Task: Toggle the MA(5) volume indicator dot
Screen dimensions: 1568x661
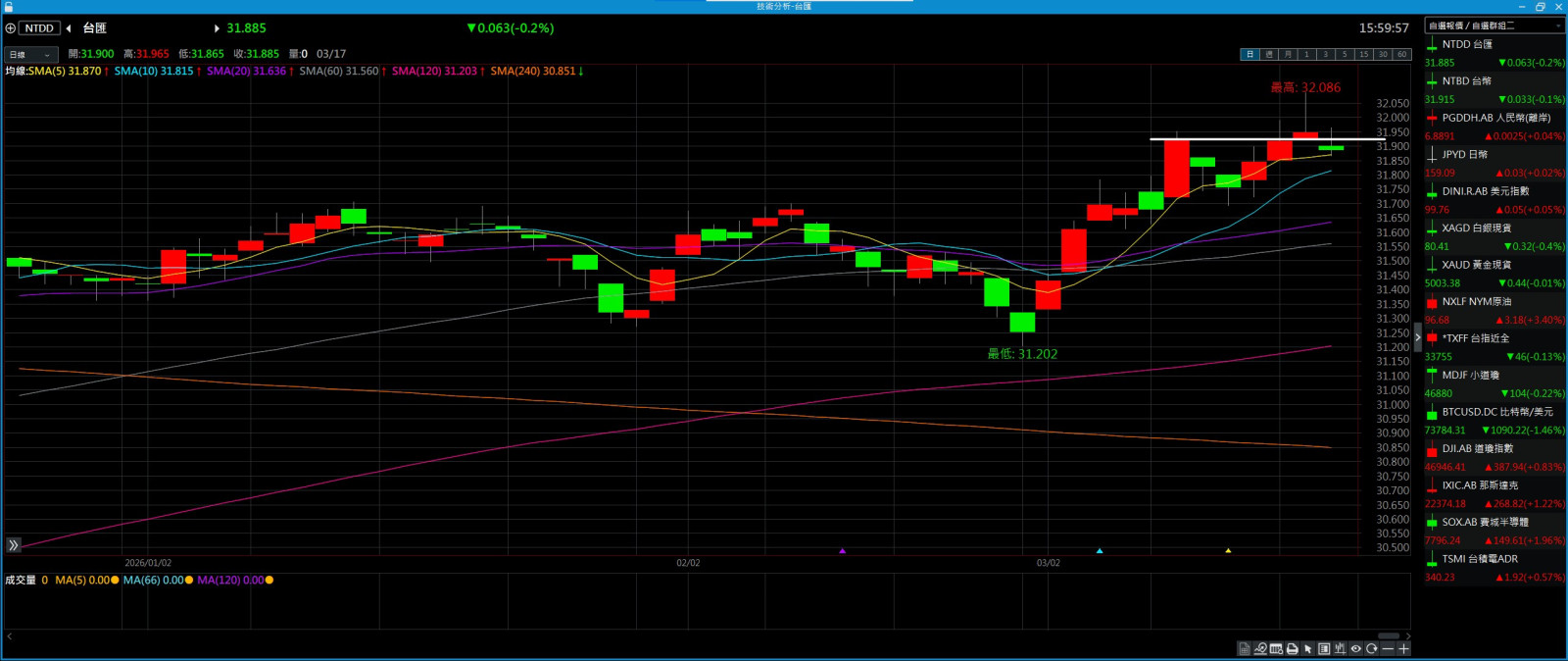Action: click(x=115, y=581)
